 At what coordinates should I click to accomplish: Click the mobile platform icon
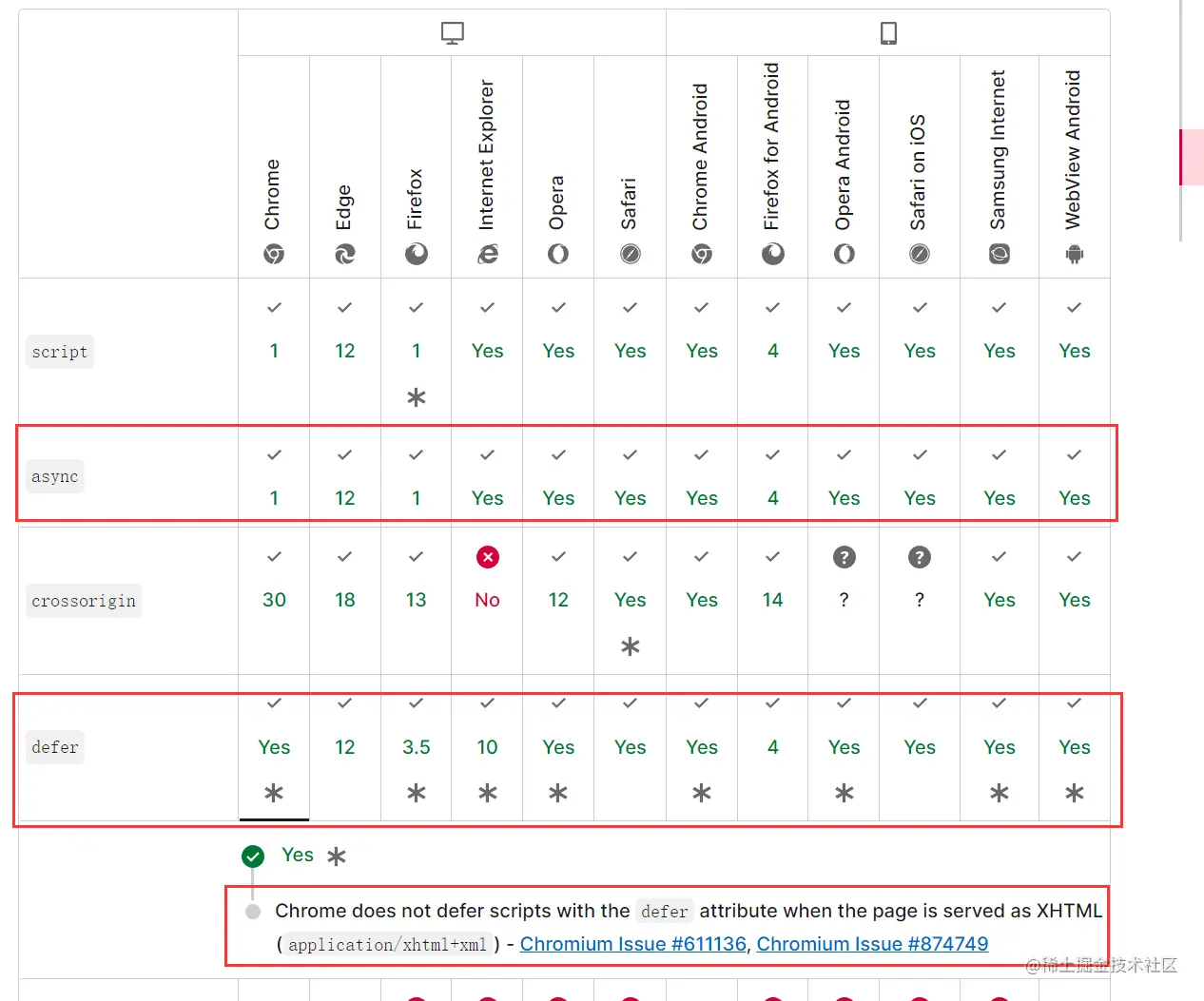(888, 33)
